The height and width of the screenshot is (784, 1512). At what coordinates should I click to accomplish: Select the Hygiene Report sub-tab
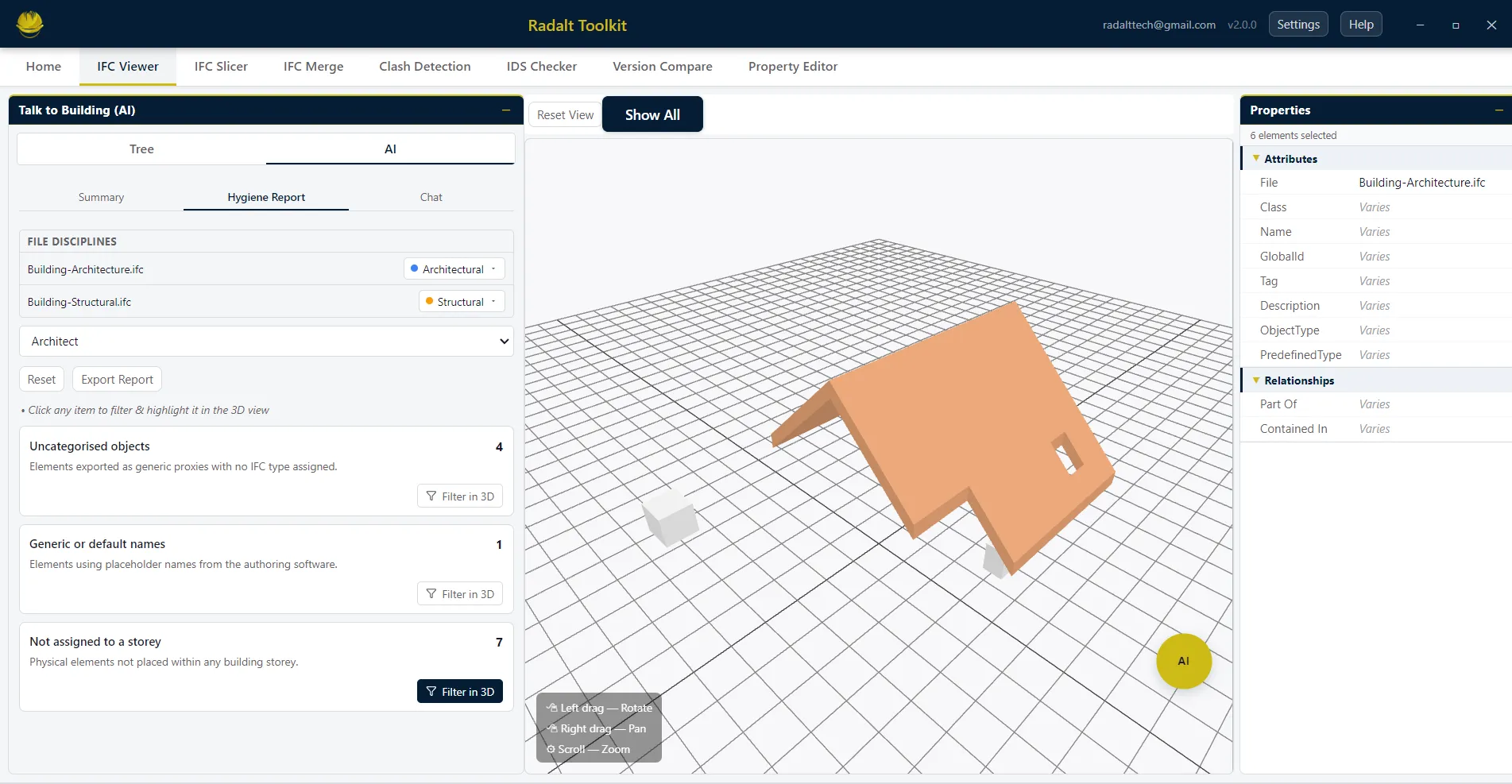click(x=266, y=197)
